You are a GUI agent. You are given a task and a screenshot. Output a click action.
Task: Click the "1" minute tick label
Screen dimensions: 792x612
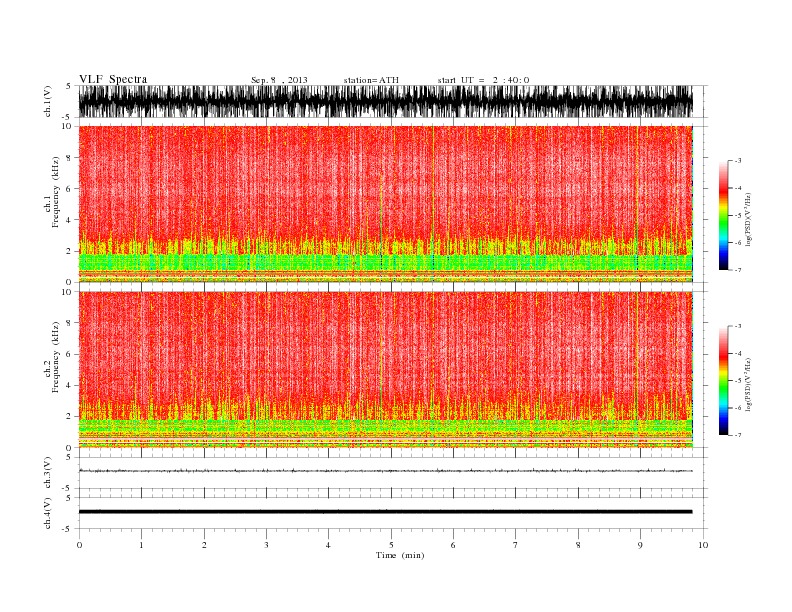[x=141, y=545]
